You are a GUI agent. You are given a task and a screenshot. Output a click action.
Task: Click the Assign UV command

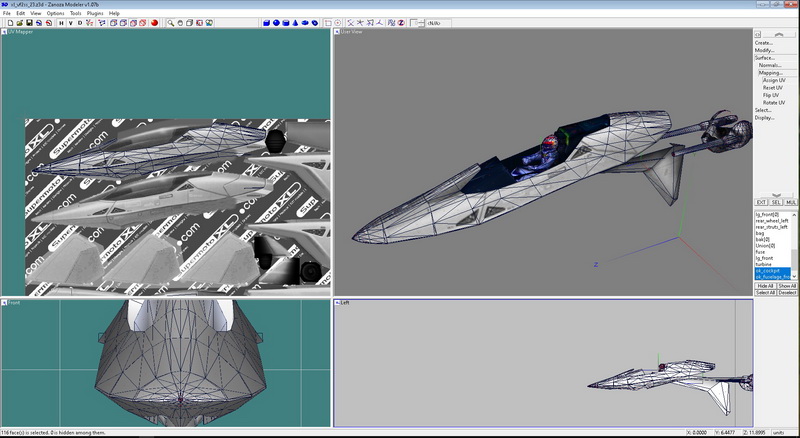tap(774, 80)
